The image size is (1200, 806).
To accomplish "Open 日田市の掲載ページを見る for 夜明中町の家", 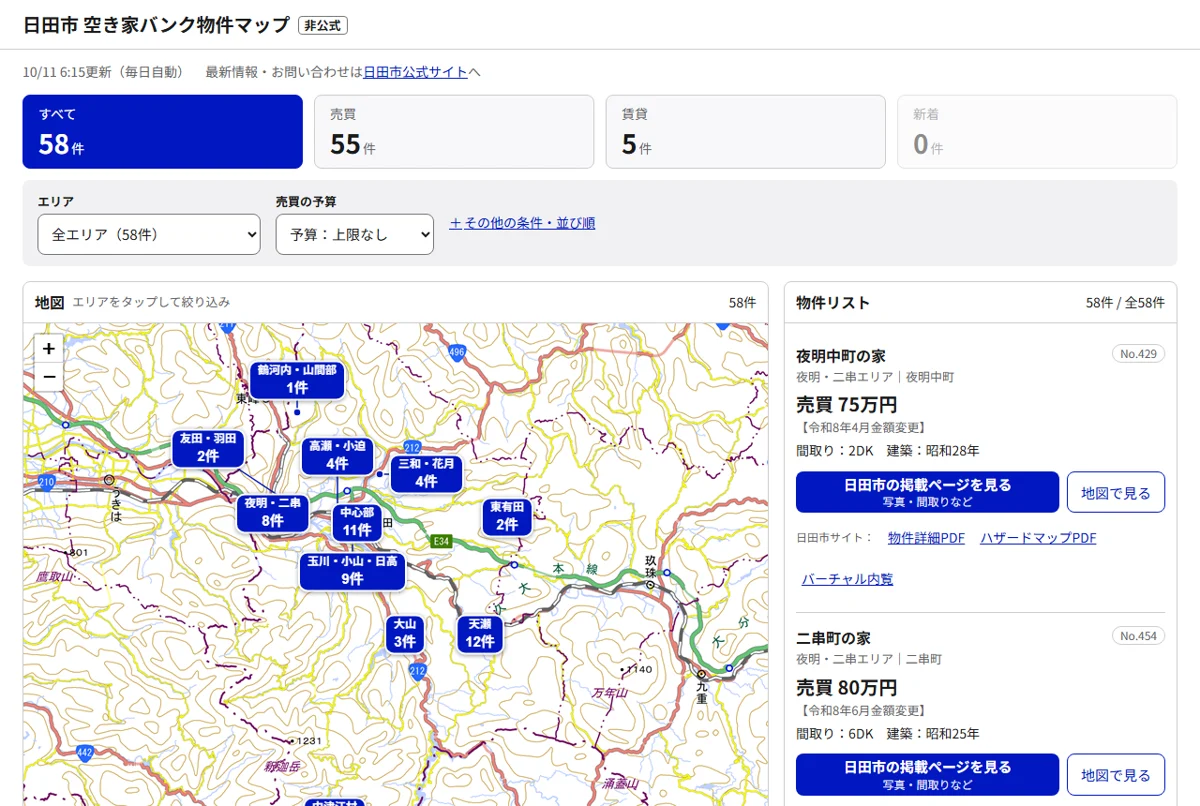I will [927, 492].
